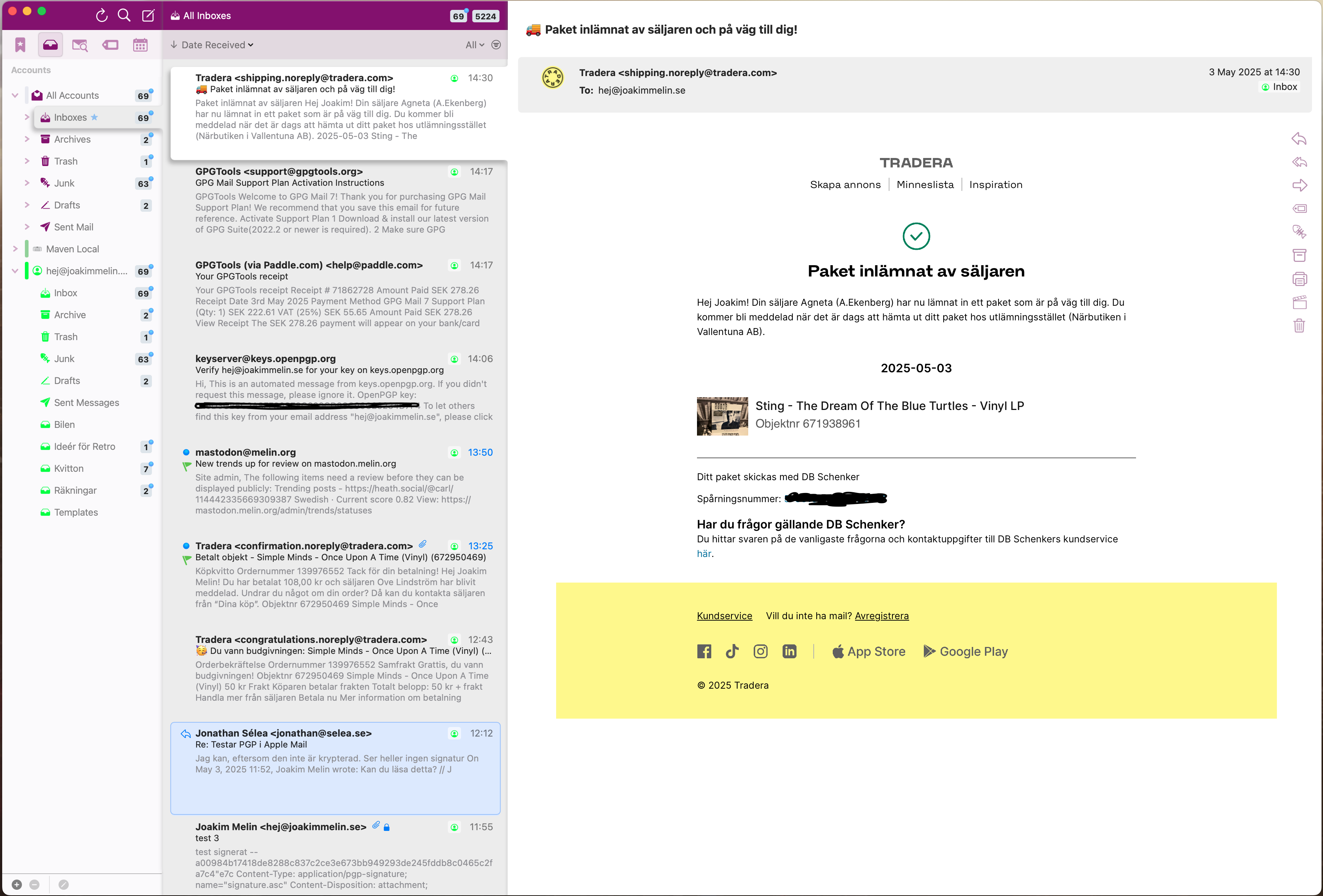Compose a new message
The width and height of the screenshot is (1323, 896).
tap(148, 15)
